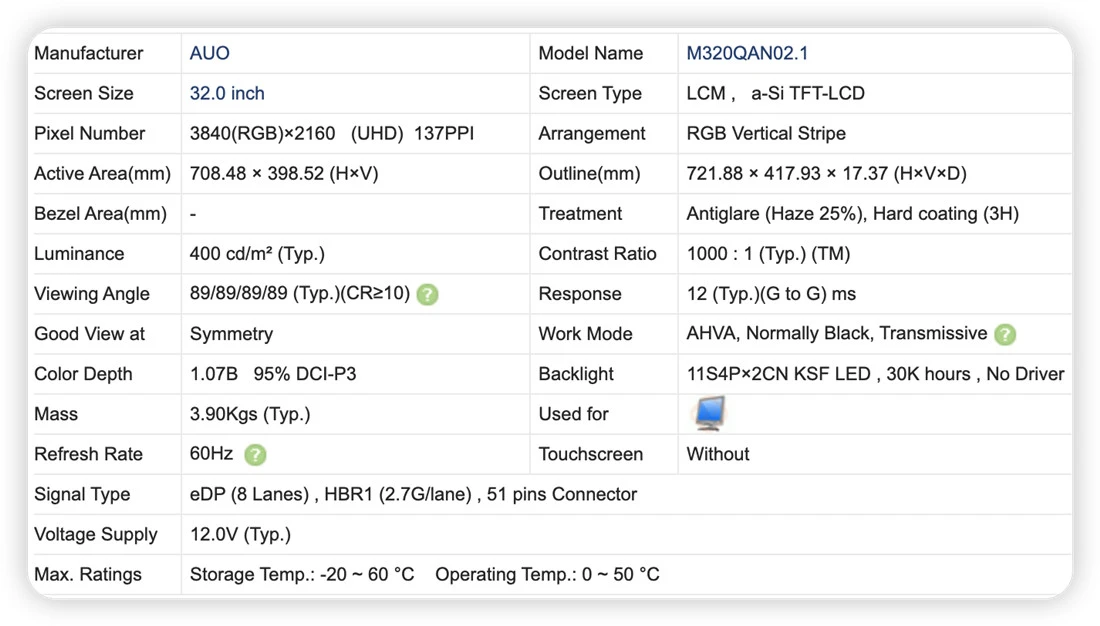Select the Signal Type eDP value text
The image size is (1100, 626).
(x=413, y=494)
